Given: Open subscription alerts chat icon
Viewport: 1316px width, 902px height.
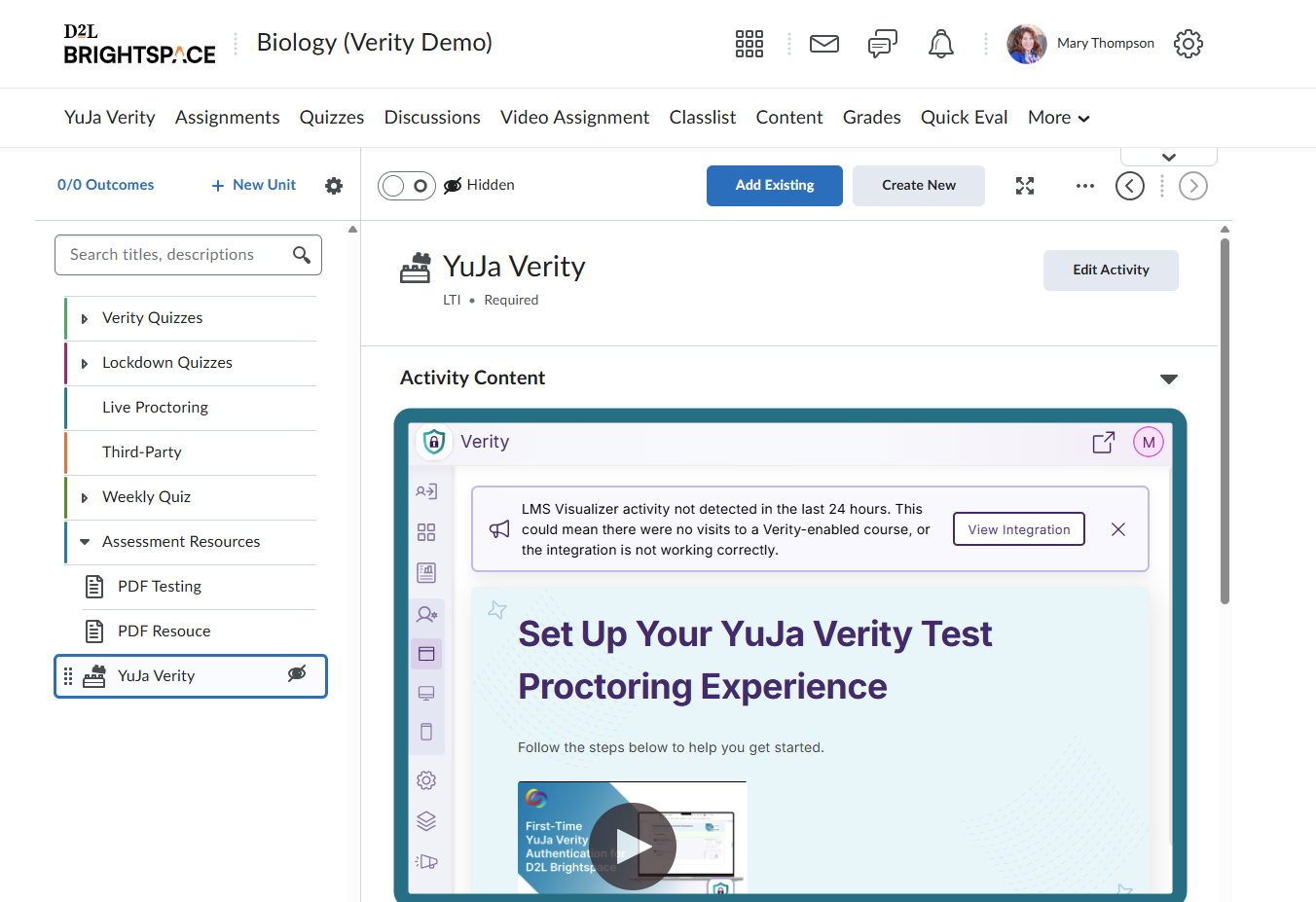Looking at the screenshot, I should click(x=883, y=44).
